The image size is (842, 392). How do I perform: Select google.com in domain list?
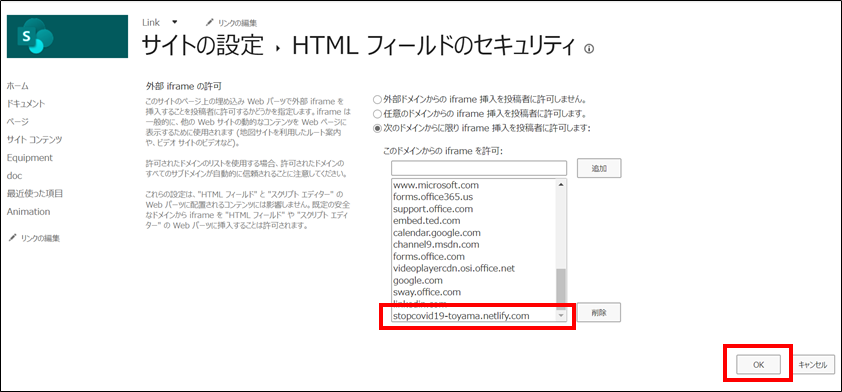point(418,280)
